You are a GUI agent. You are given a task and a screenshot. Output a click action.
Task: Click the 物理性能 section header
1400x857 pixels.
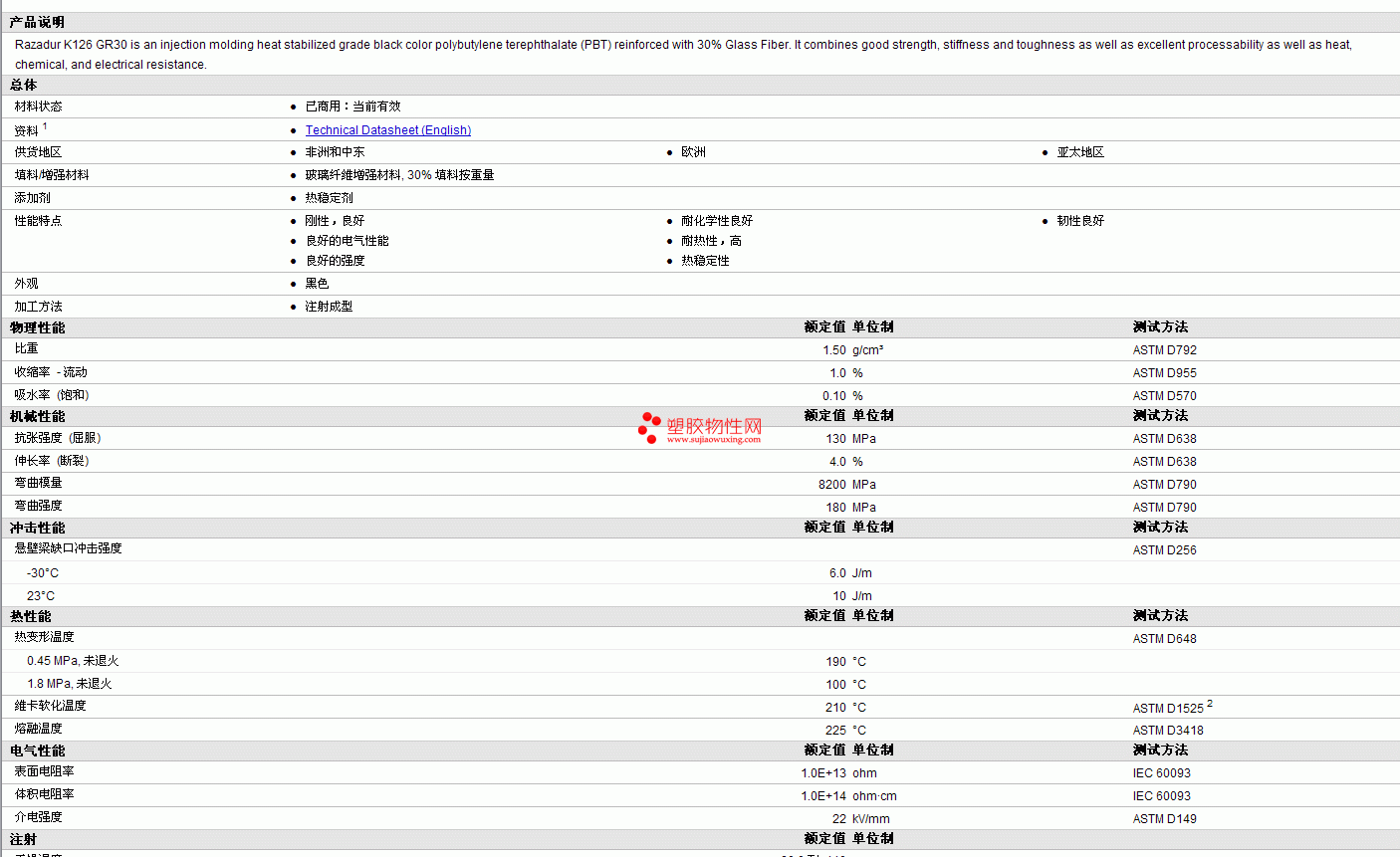coord(37,327)
